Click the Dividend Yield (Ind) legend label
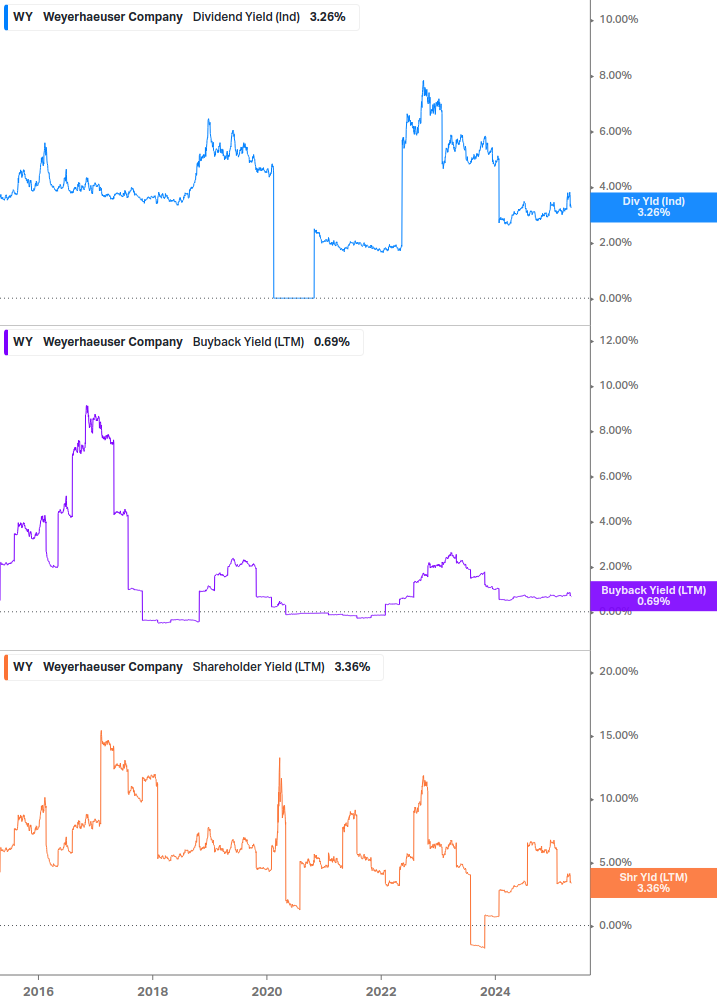Viewport: 717px width, 1005px height. (246, 17)
